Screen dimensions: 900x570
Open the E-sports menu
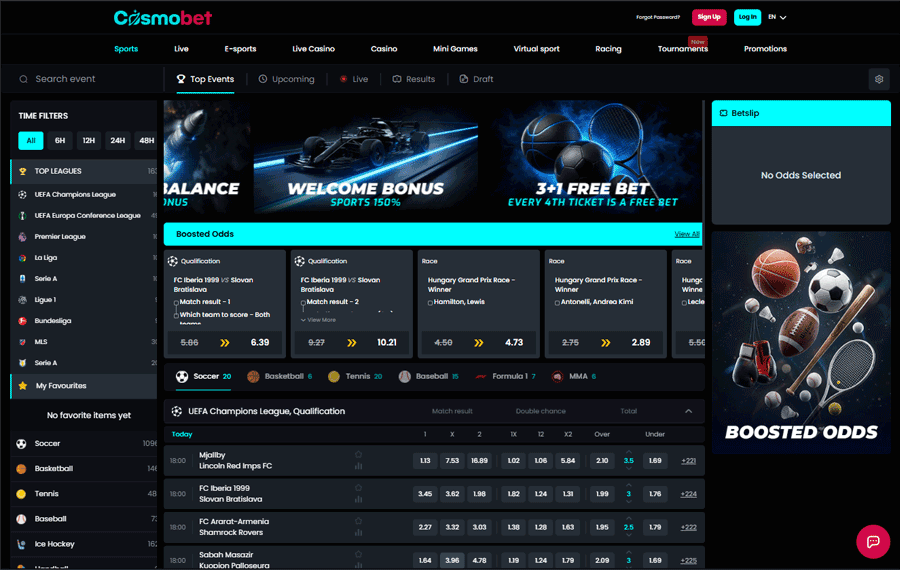[240, 49]
